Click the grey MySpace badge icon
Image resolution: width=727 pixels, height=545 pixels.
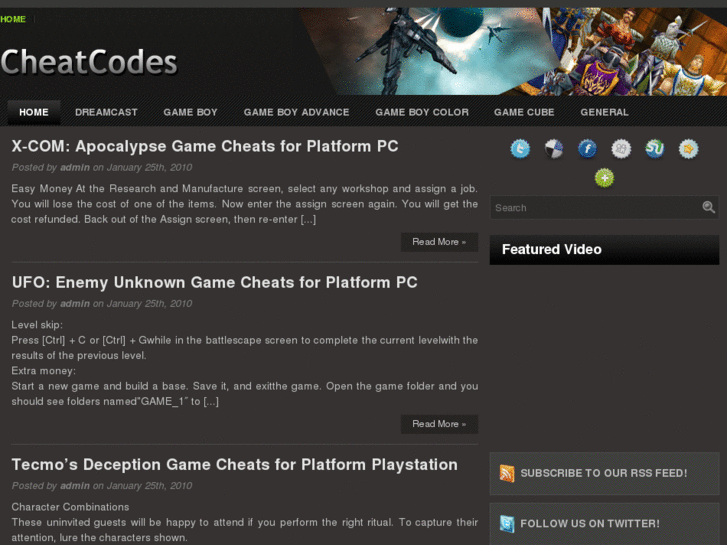coord(621,149)
